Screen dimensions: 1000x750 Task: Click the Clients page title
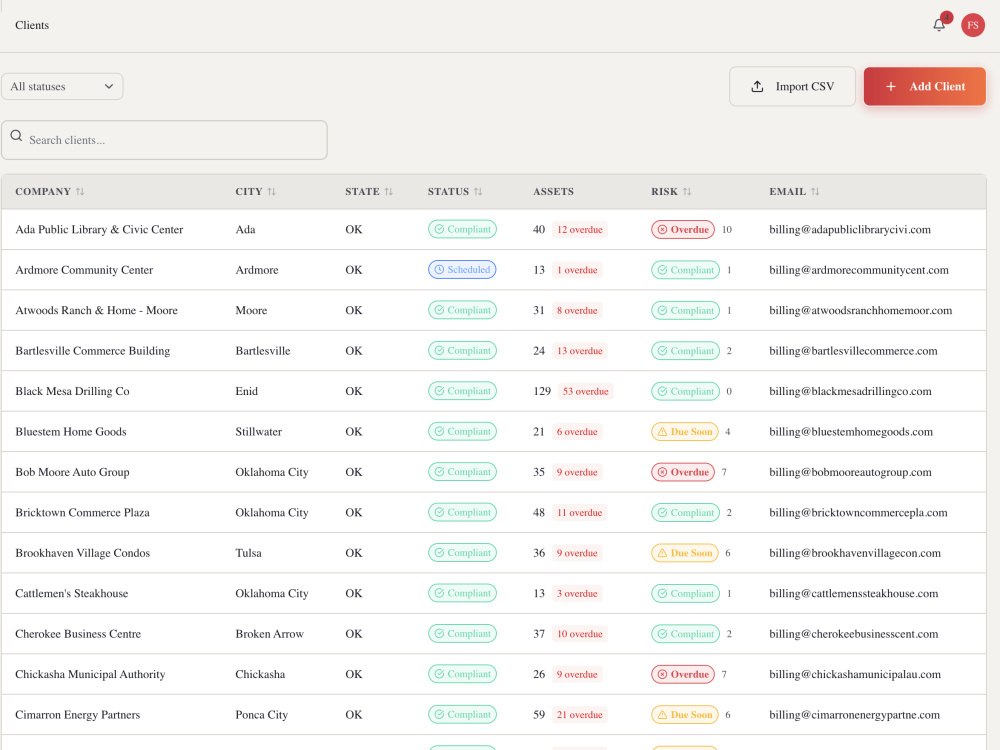[32, 25]
